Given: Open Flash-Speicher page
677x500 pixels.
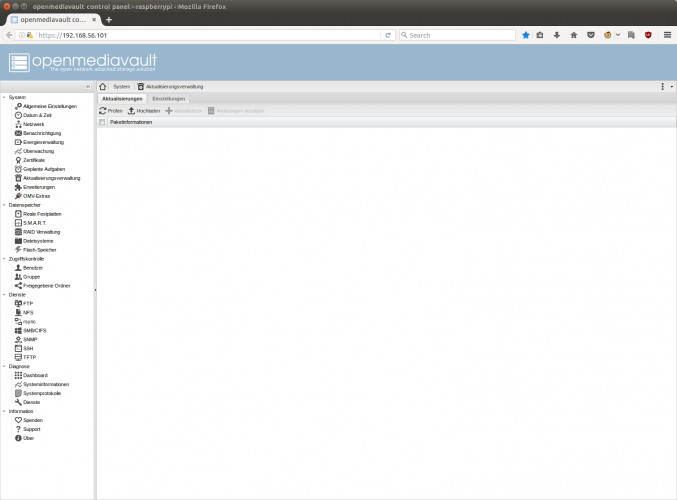Looking at the screenshot, I should pos(36,250).
